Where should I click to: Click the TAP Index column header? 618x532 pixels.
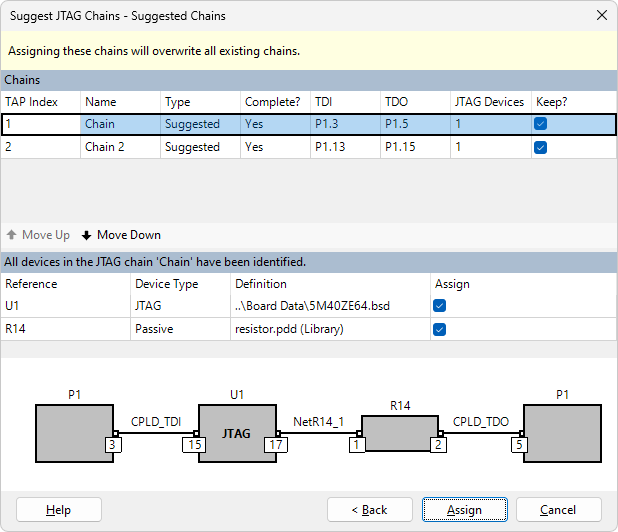pyautogui.click(x=40, y=101)
